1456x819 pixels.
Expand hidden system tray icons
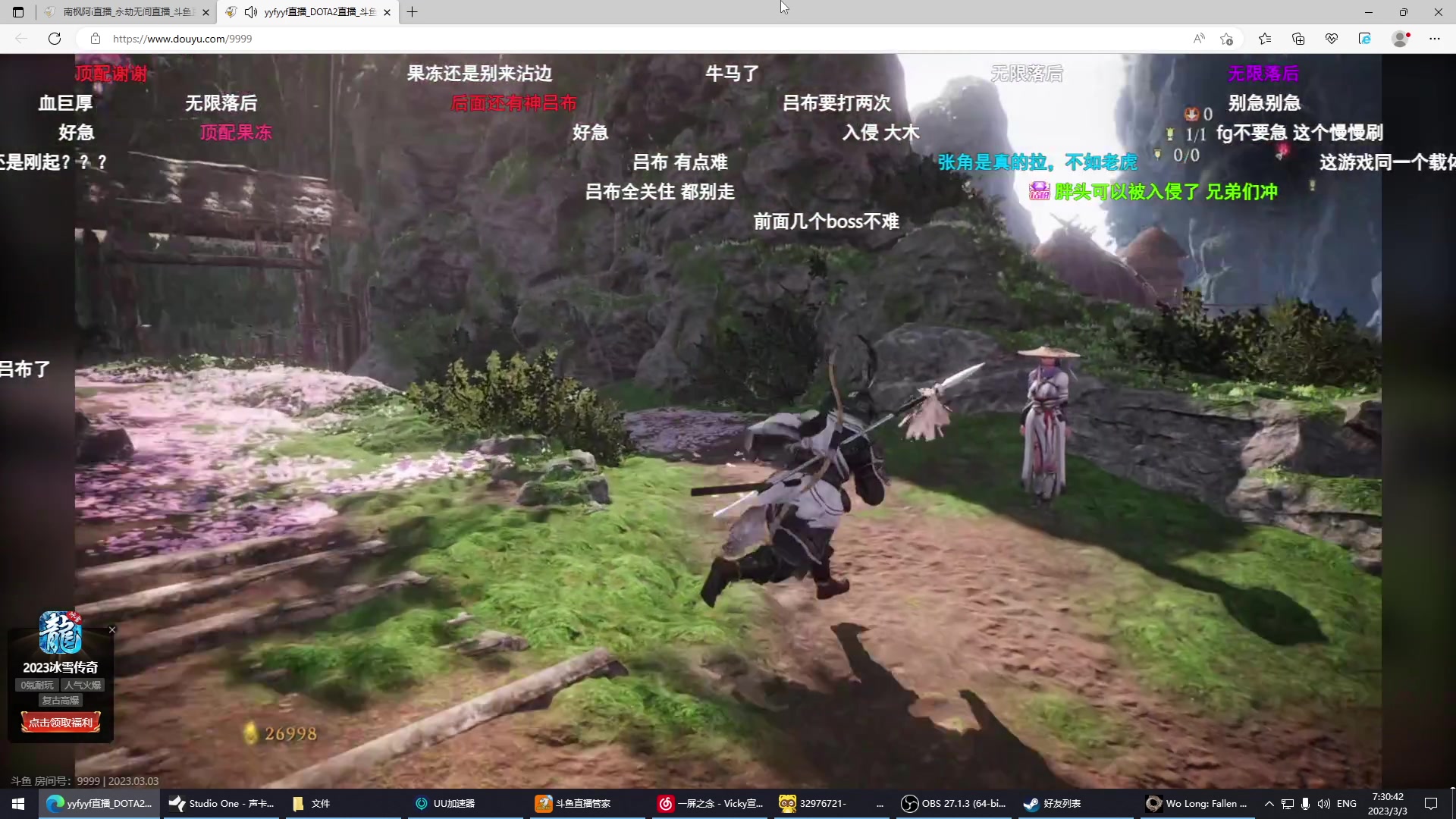[x=1269, y=804]
